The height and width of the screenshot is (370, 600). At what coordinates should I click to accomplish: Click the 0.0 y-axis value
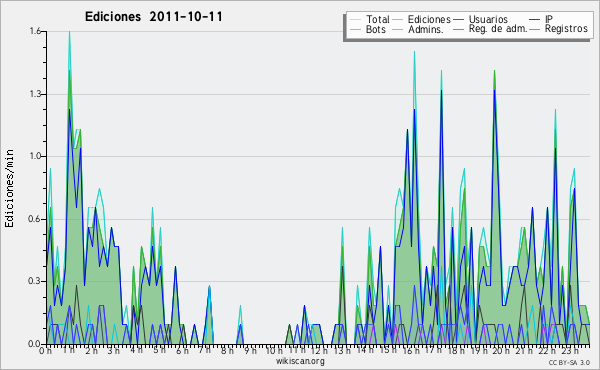pos(35,344)
